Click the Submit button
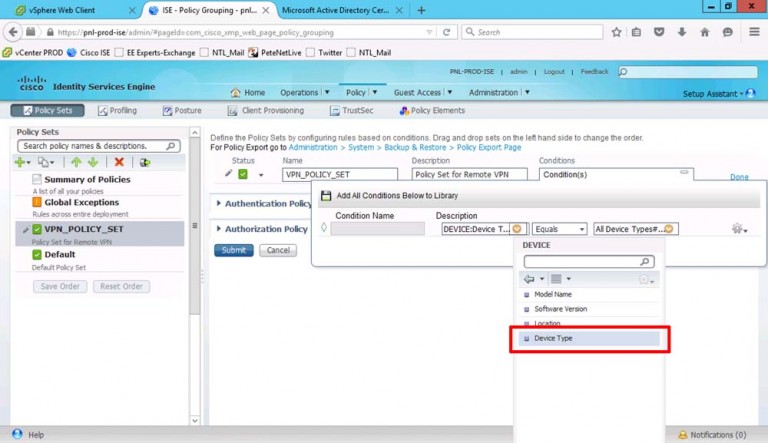Screen dimensions: 768x443 (234, 250)
